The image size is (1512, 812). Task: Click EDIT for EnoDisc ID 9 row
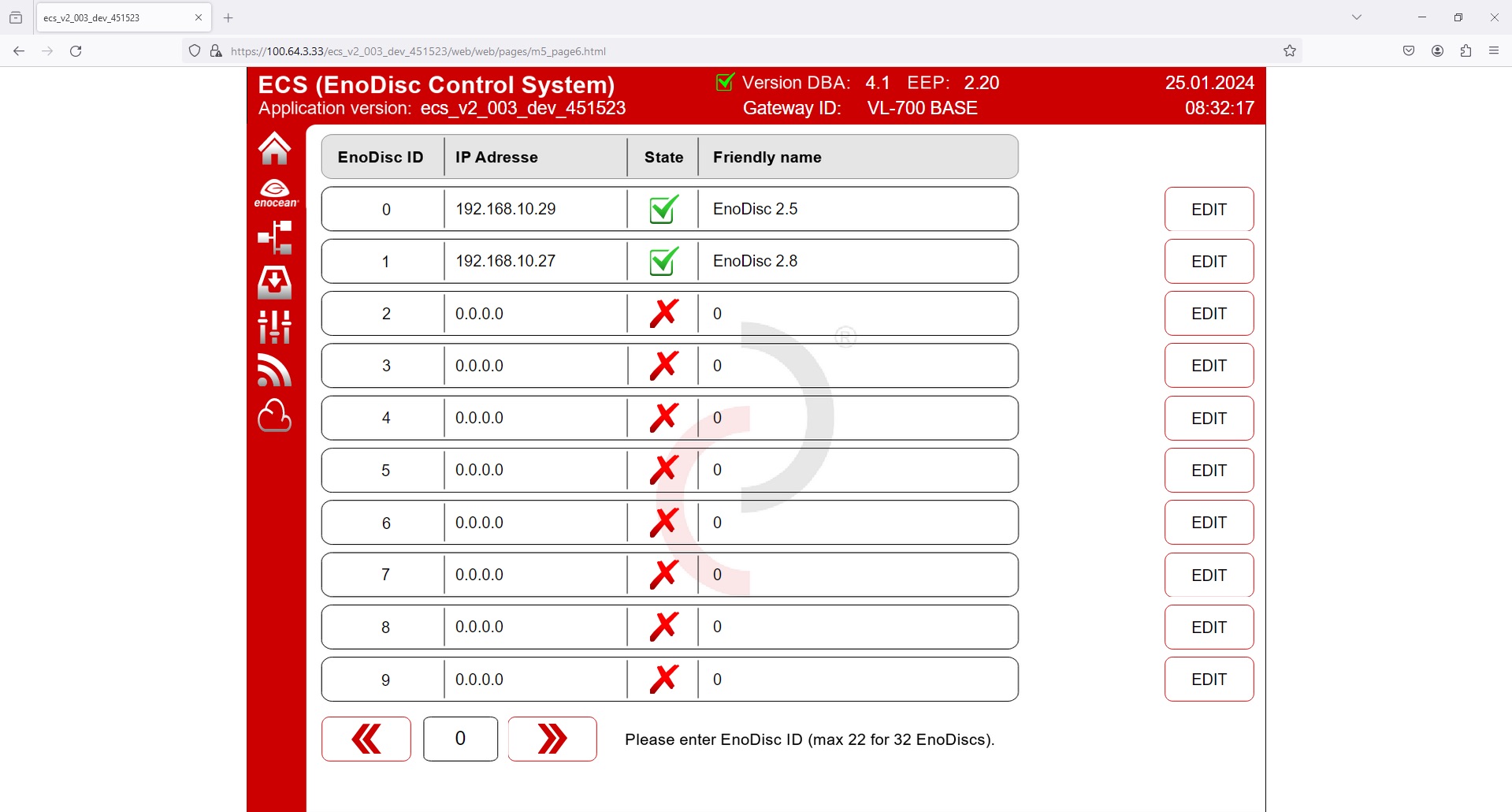[x=1209, y=679]
